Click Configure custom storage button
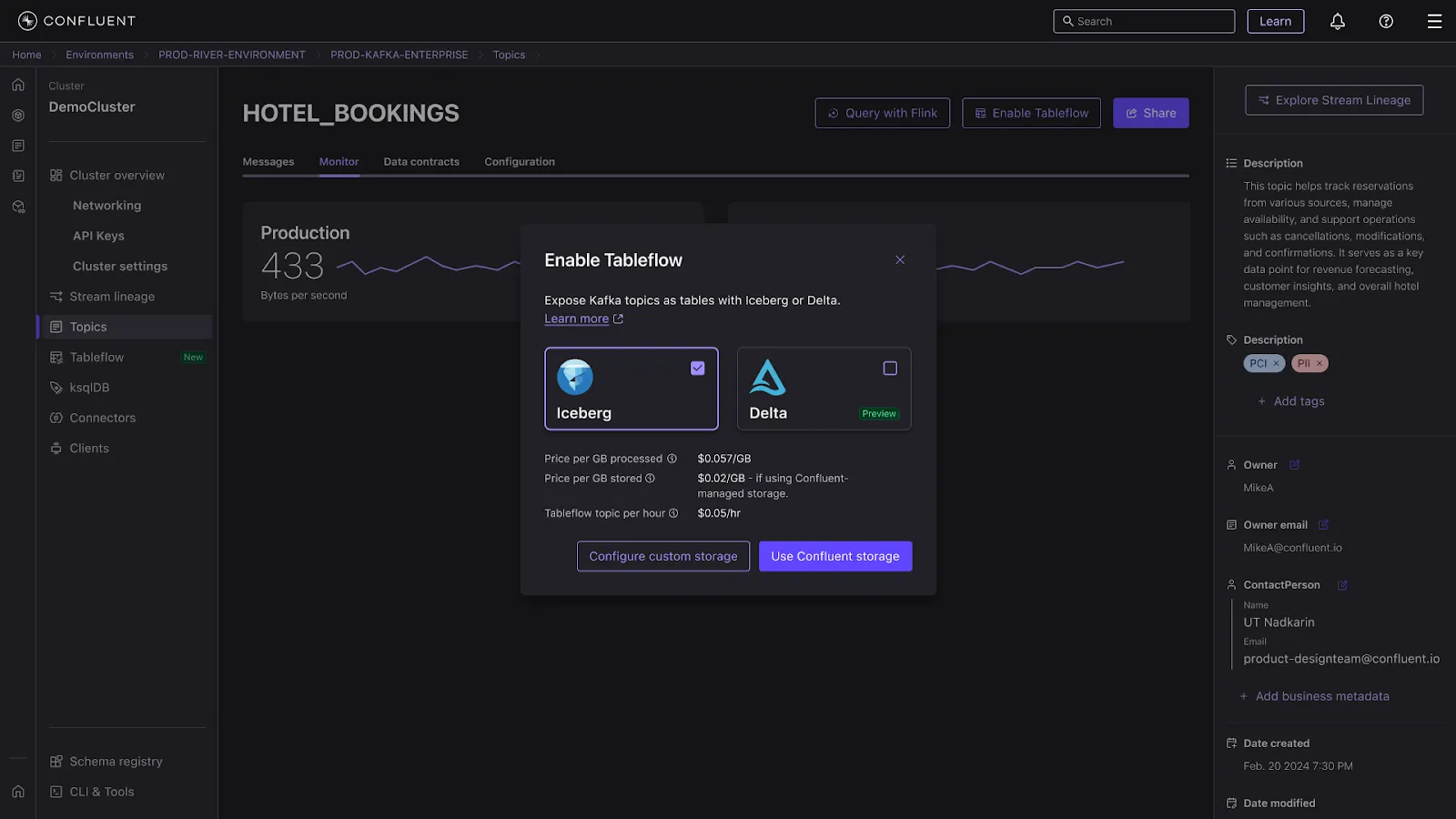 pos(663,557)
